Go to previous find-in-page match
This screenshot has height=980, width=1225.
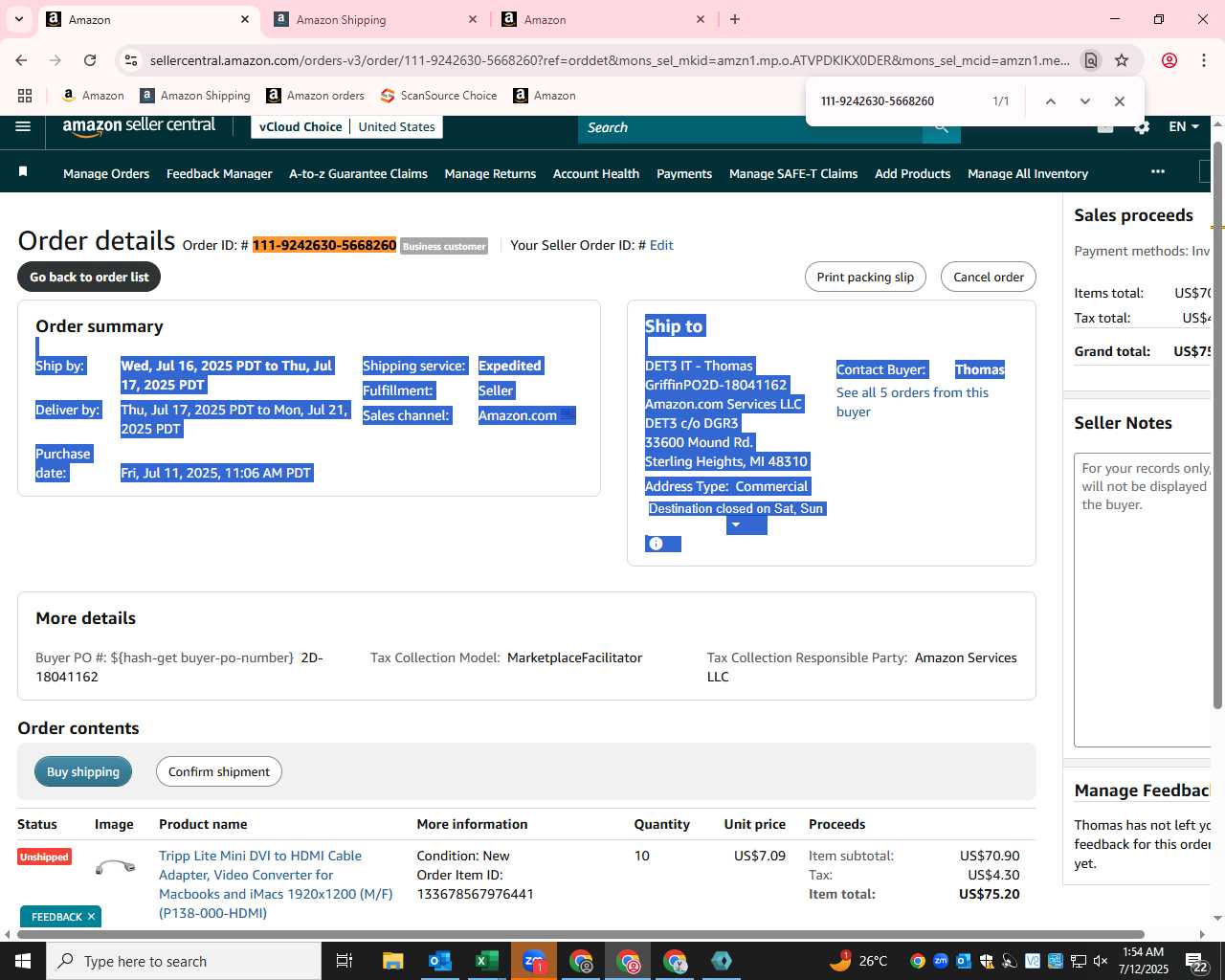point(1050,101)
